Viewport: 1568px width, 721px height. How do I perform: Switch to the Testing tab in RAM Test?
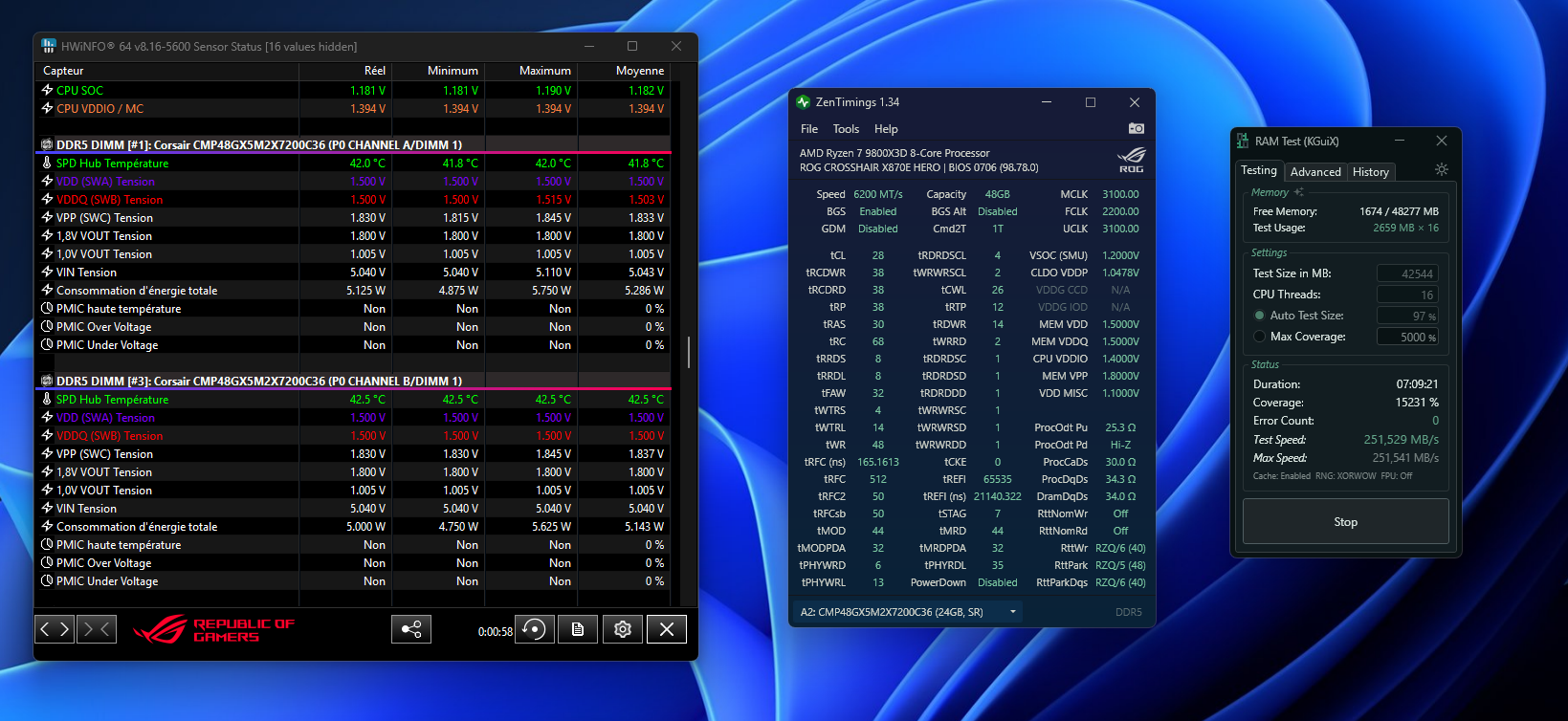tap(1259, 170)
